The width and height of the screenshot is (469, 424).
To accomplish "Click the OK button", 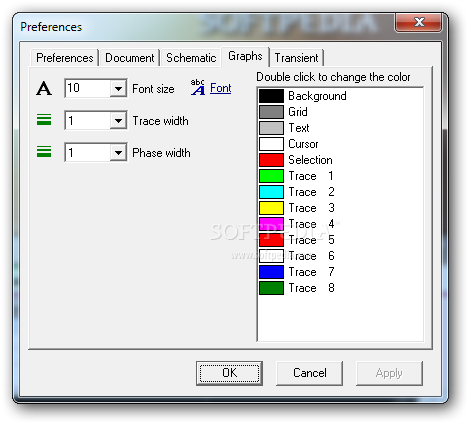I will point(229,373).
